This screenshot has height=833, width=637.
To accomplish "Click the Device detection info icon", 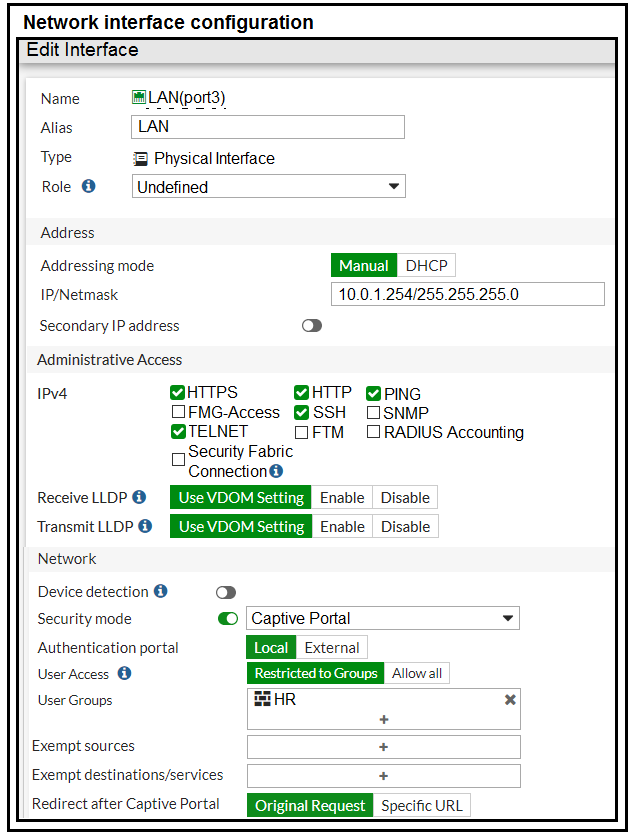I will [x=160, y=592].
